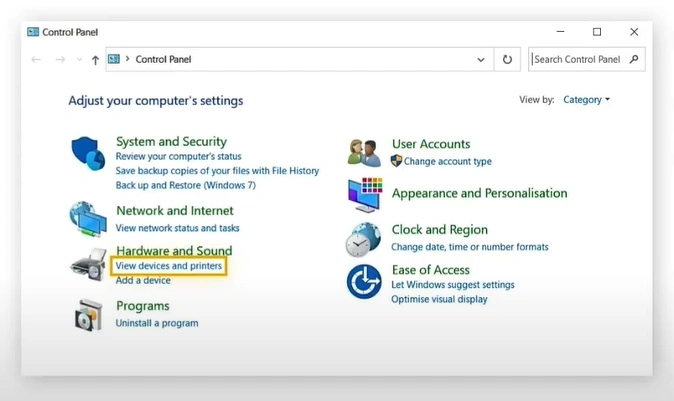Click the System and Security shield icon
The height and width of the screenshot is (401, 674).
(x=88, y=154)
